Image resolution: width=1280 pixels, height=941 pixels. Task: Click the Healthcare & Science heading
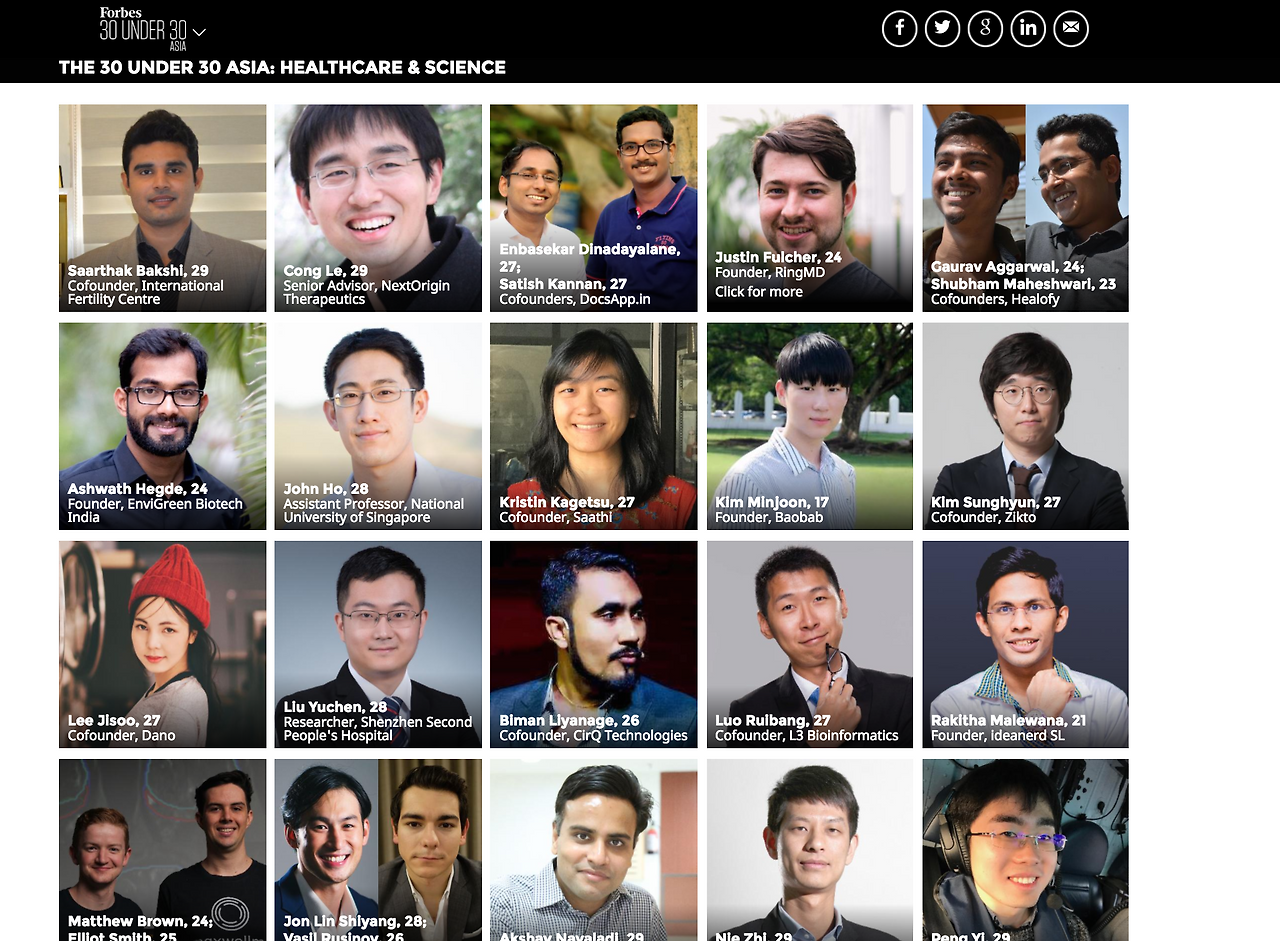coord(282,67)
